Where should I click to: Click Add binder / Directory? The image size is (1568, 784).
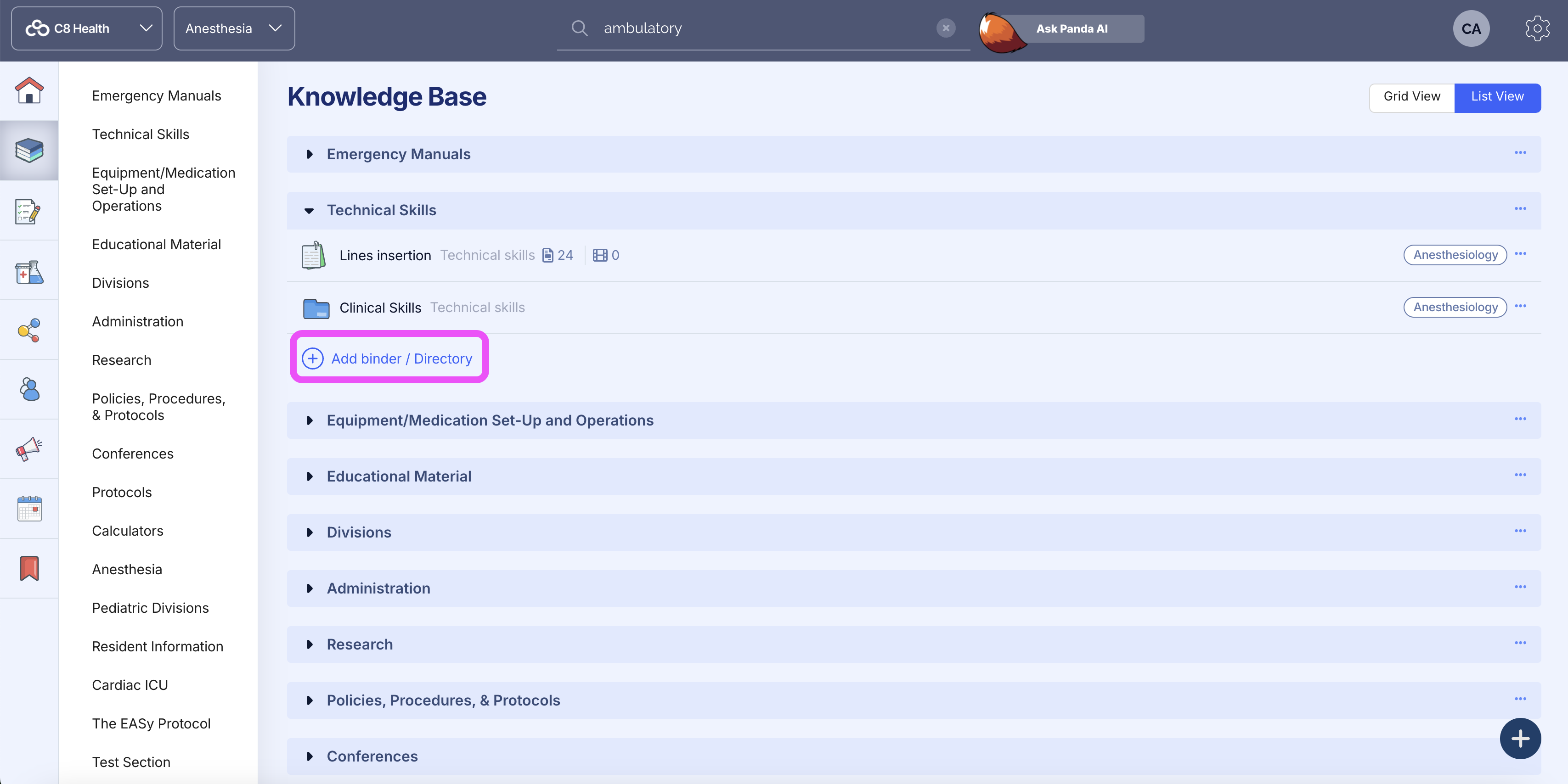click(388, 359)
